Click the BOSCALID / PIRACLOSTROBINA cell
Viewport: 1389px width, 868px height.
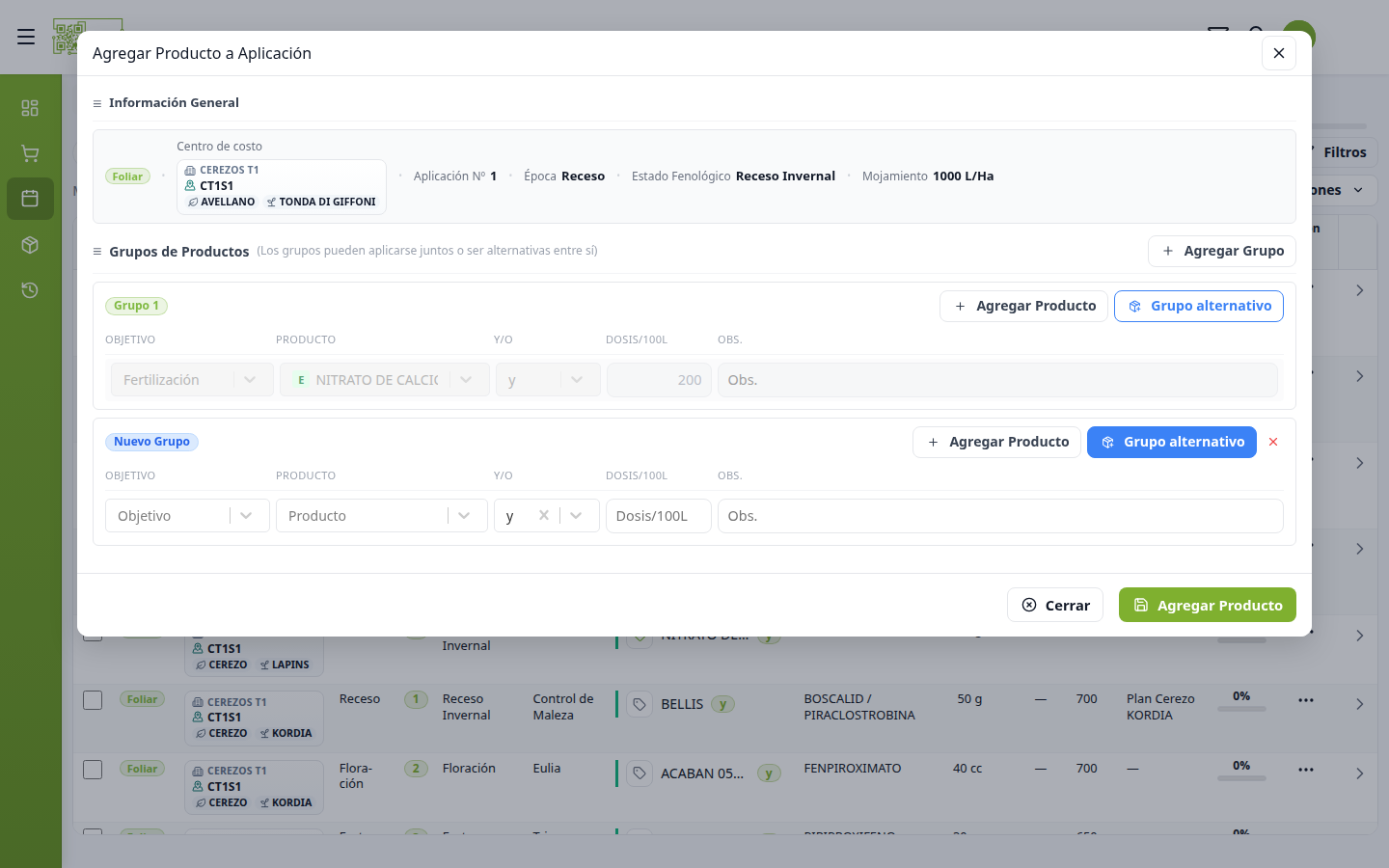click(859, 707)
